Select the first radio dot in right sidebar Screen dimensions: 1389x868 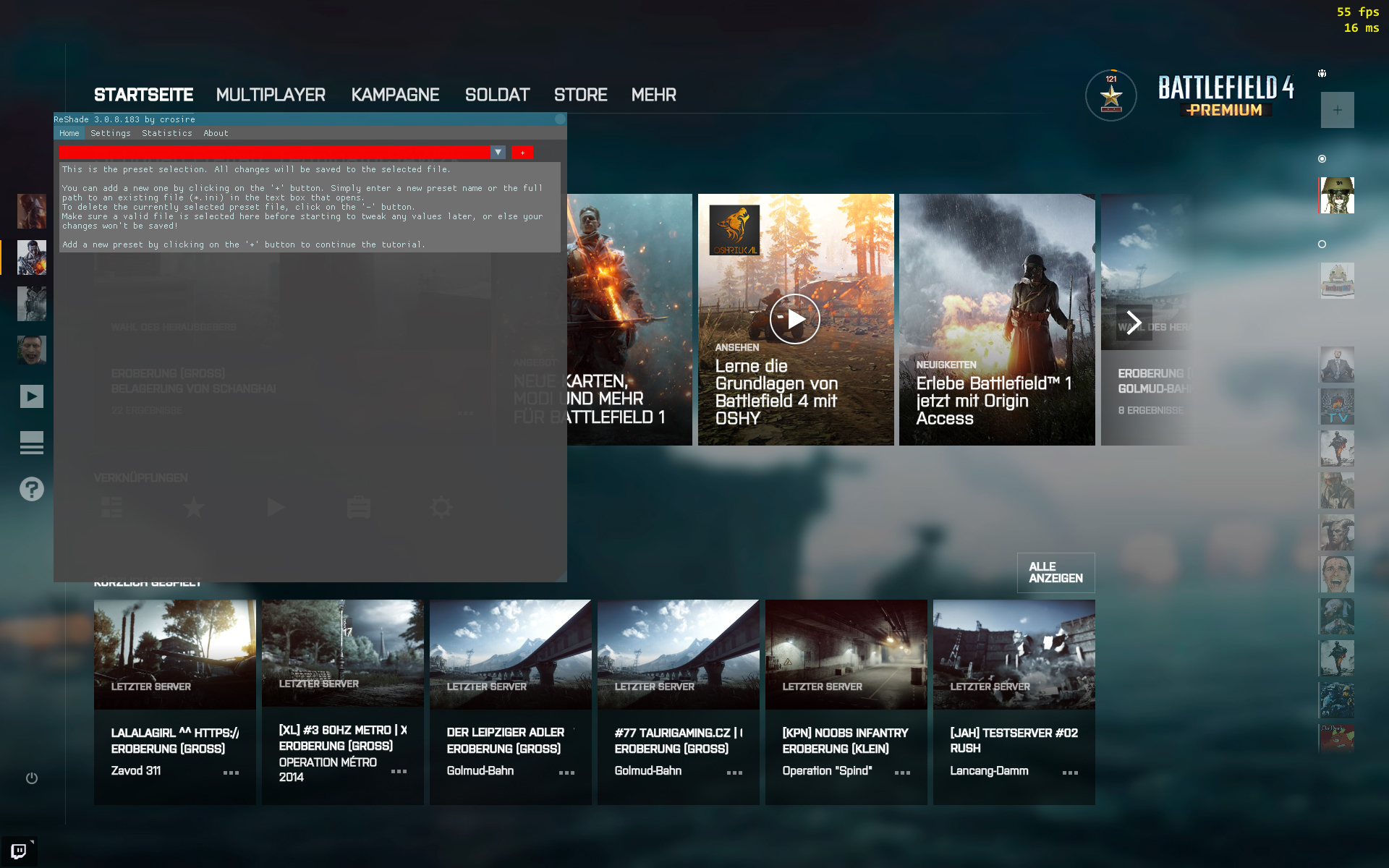1322,158
